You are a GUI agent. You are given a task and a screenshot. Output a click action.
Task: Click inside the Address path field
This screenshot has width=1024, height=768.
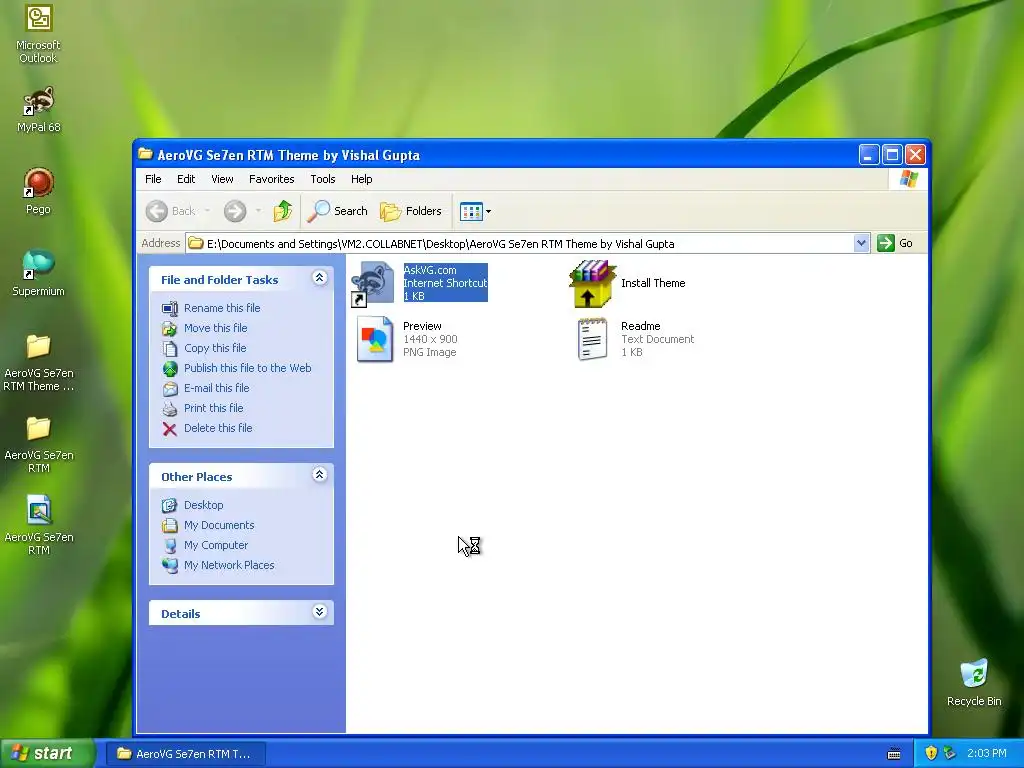coord(520,244)
